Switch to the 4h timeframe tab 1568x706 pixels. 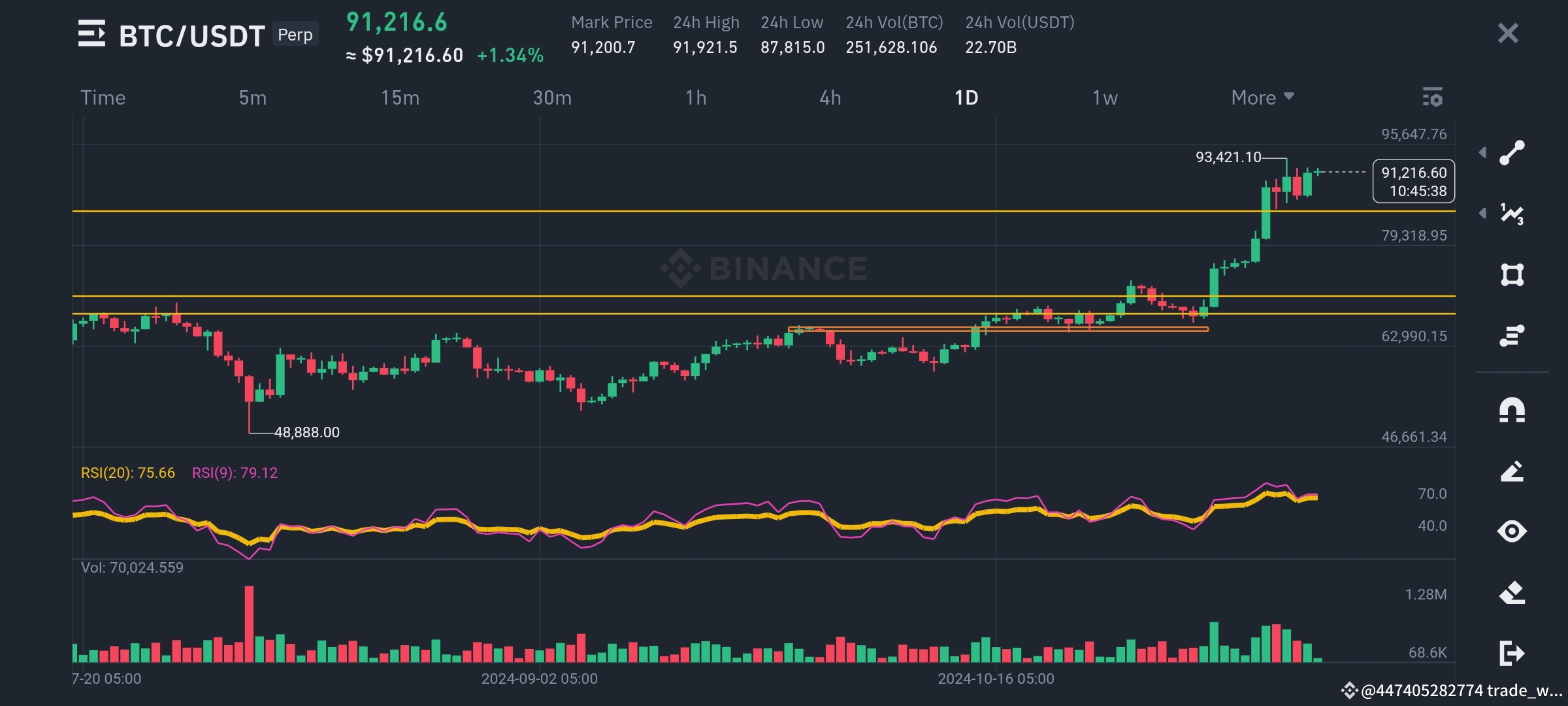pyautogui.click(x=830, y=97)
